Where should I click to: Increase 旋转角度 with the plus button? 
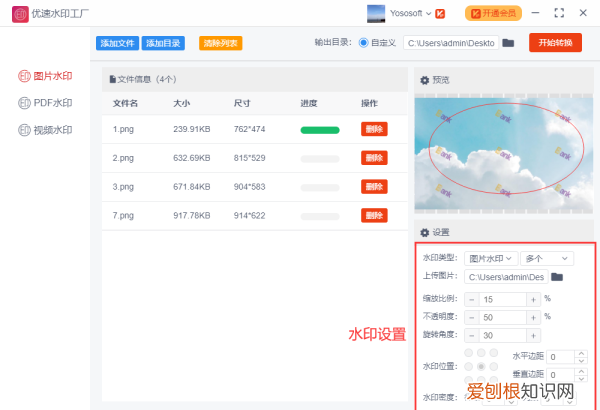click(533, 335)
